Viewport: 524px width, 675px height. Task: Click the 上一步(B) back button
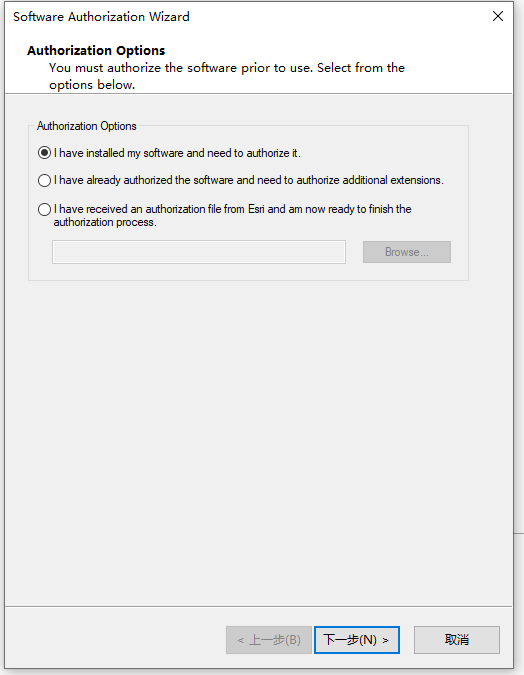coord(269,640)
